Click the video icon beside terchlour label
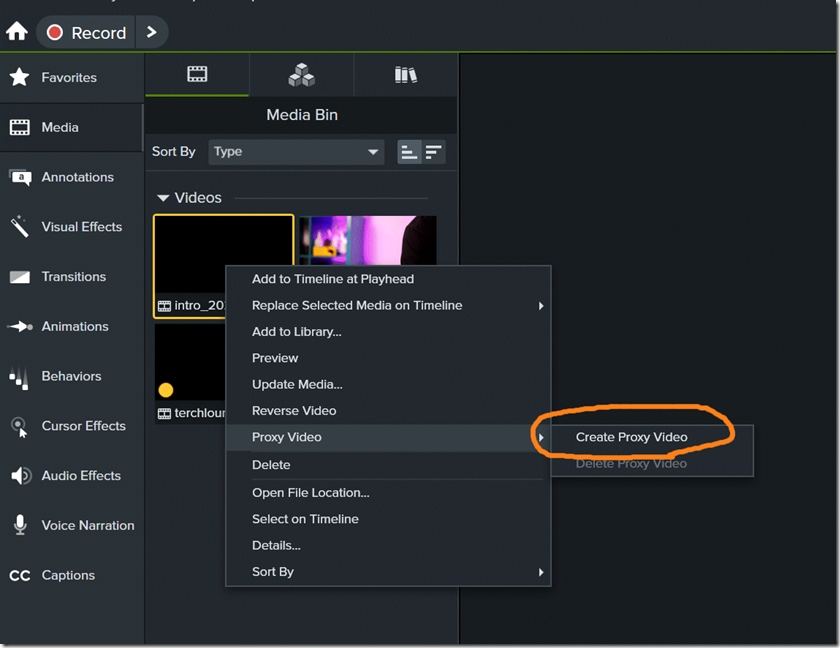 tap(164, 413)
